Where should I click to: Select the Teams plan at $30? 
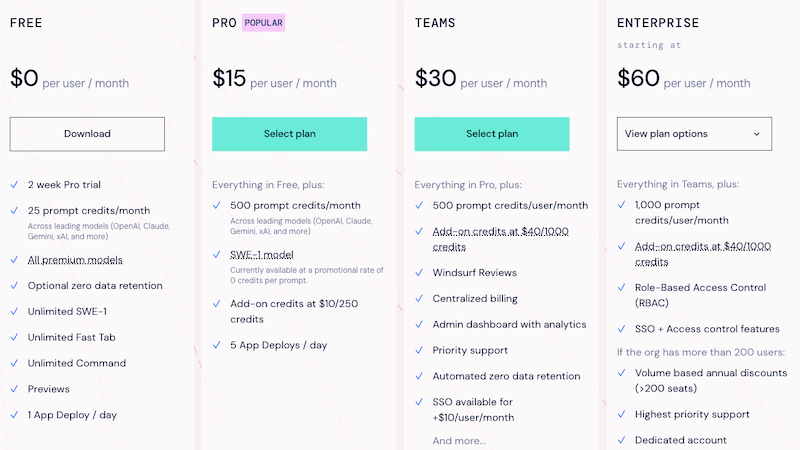click(x=492, y=134)
